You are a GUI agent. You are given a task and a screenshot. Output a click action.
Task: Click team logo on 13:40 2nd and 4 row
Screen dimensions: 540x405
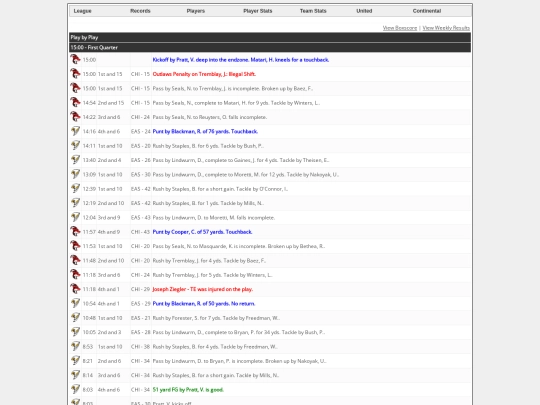click(75, 160)
